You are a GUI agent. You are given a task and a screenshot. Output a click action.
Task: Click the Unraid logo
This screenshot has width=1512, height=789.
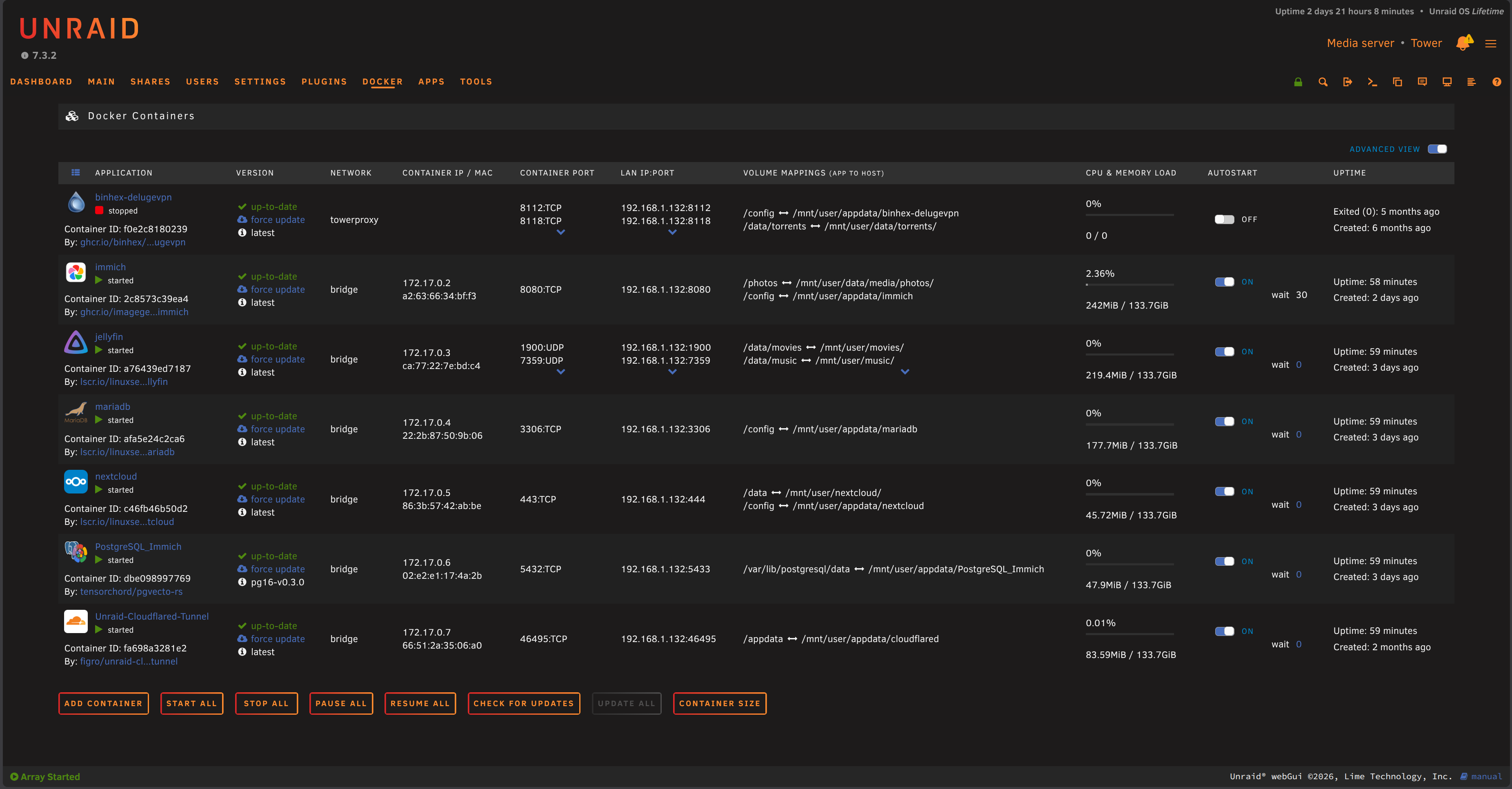pos(79,29)
